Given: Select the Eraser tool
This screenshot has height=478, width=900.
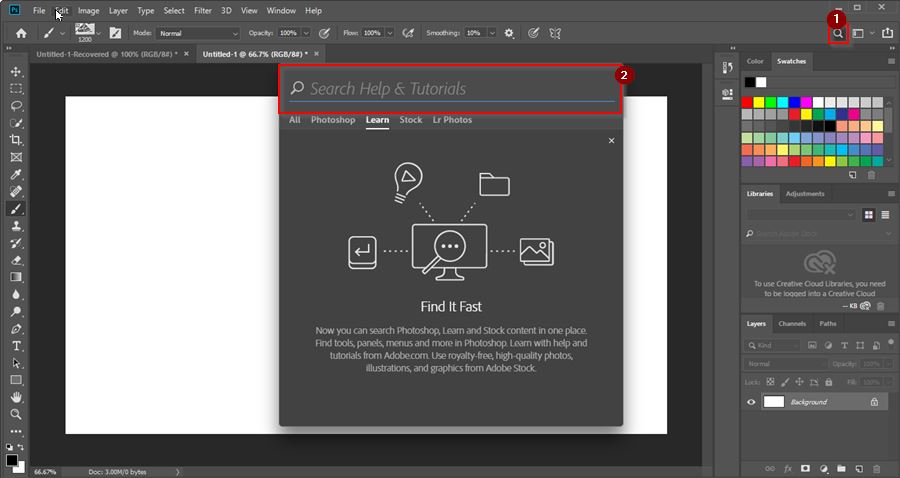Looking at the screenshot, I should [16, 261].
